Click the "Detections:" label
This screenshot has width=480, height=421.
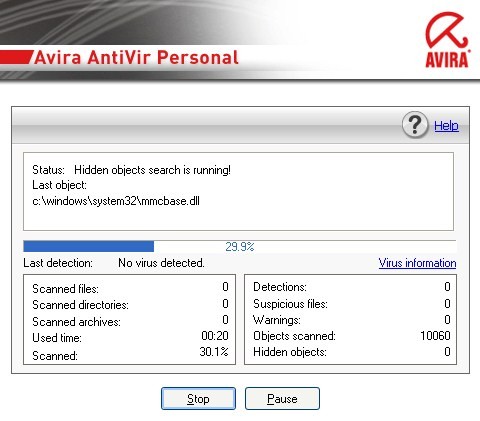pyautogui.click(x=280, y=287)
